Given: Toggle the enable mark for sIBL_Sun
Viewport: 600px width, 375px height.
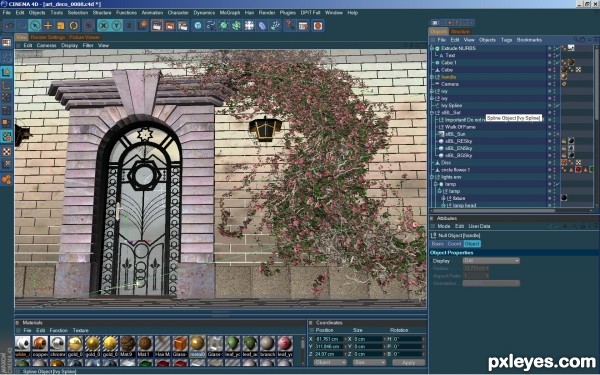Looking at the screenshot, I should [x=558, y=134].
